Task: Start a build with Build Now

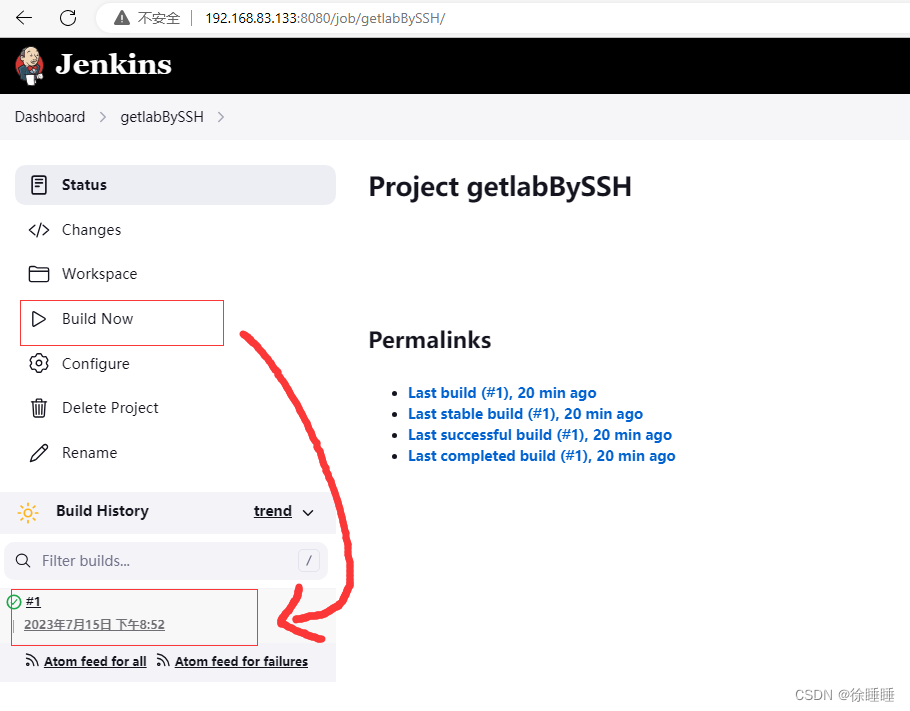Action: point(175,319)
